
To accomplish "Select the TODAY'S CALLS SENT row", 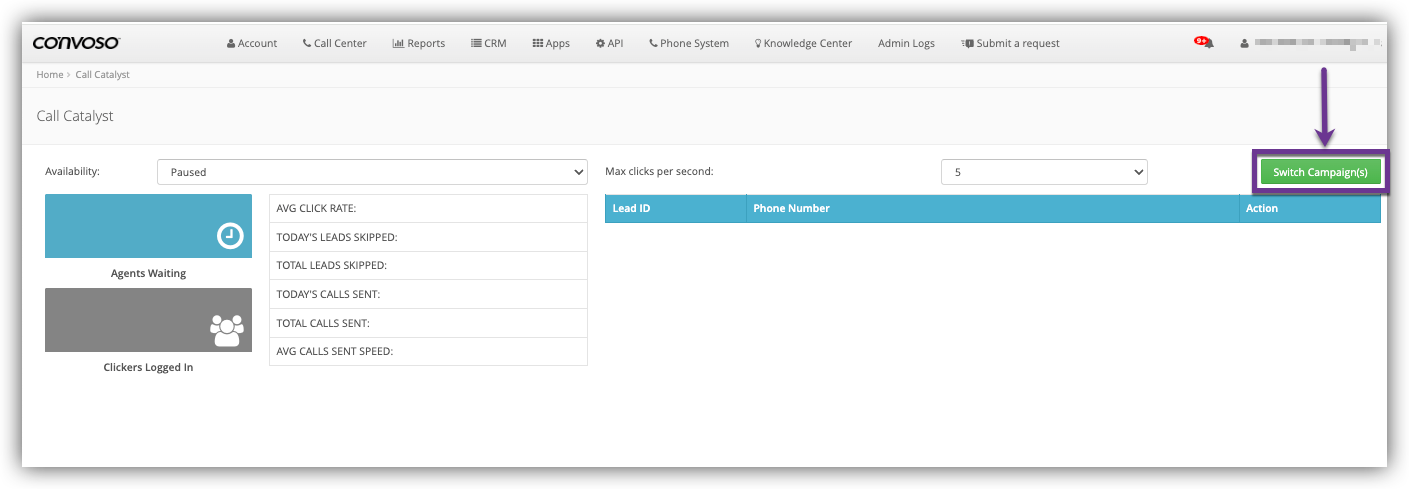I will point(428,294).
